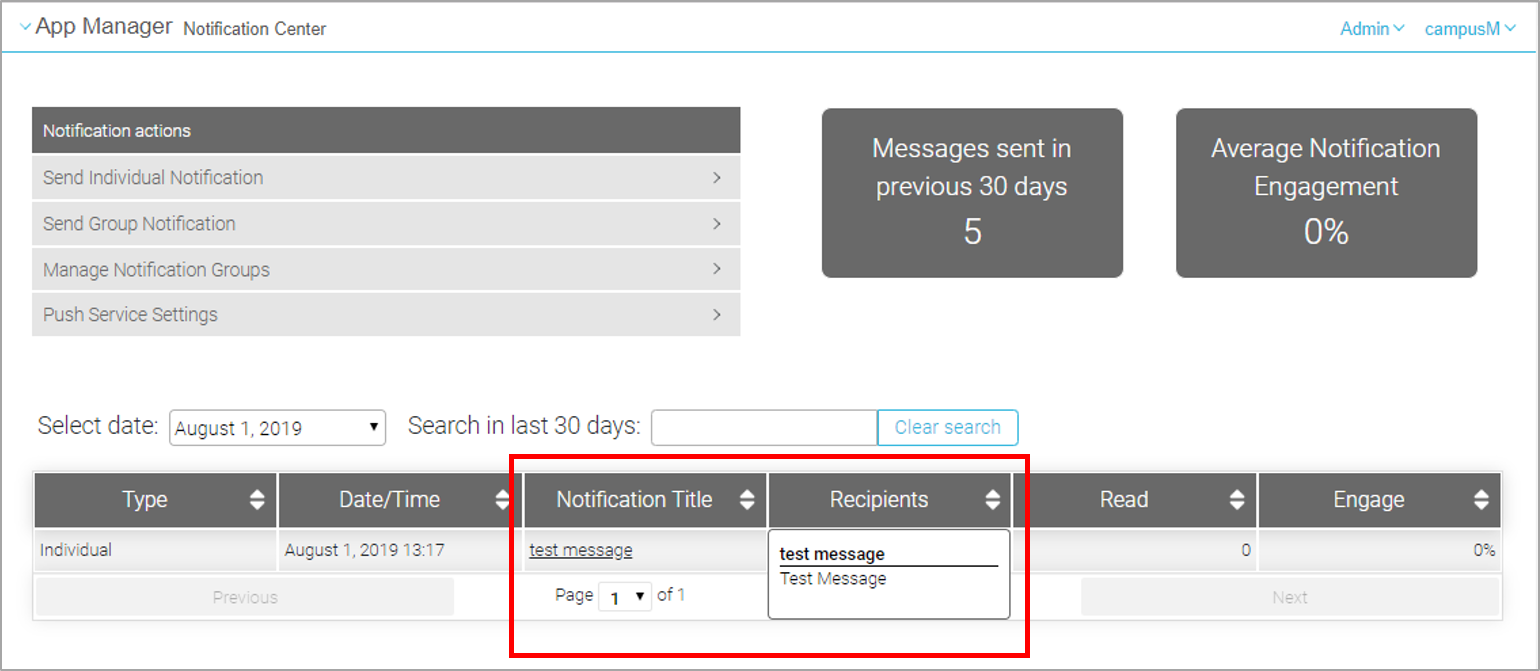The height and width of the screenshot is (671, 1540).
Task: Sort by Date/Time column arrows
Action: point(503,500)
